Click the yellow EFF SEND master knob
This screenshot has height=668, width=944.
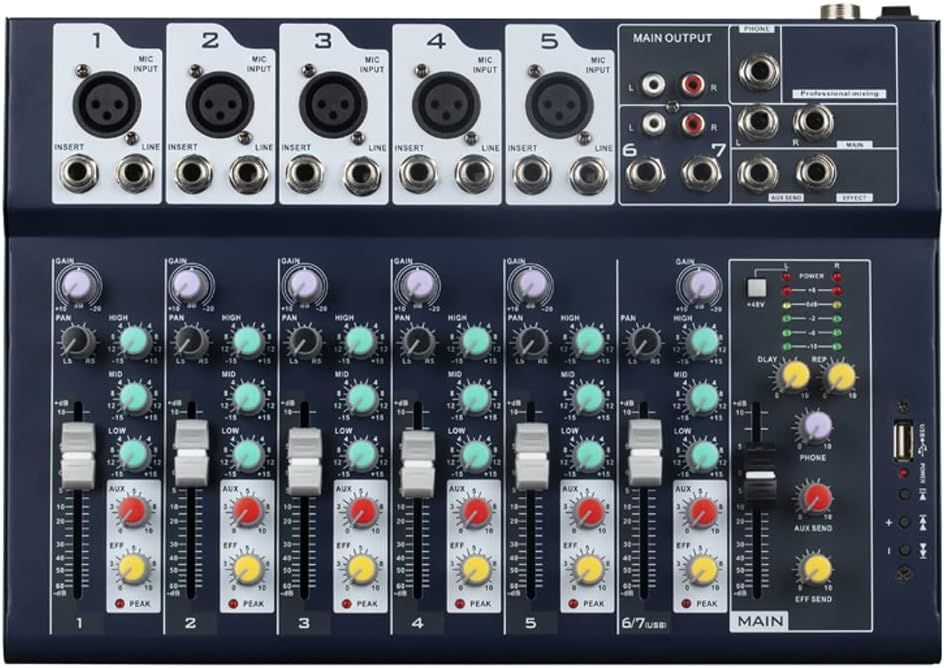817,568
